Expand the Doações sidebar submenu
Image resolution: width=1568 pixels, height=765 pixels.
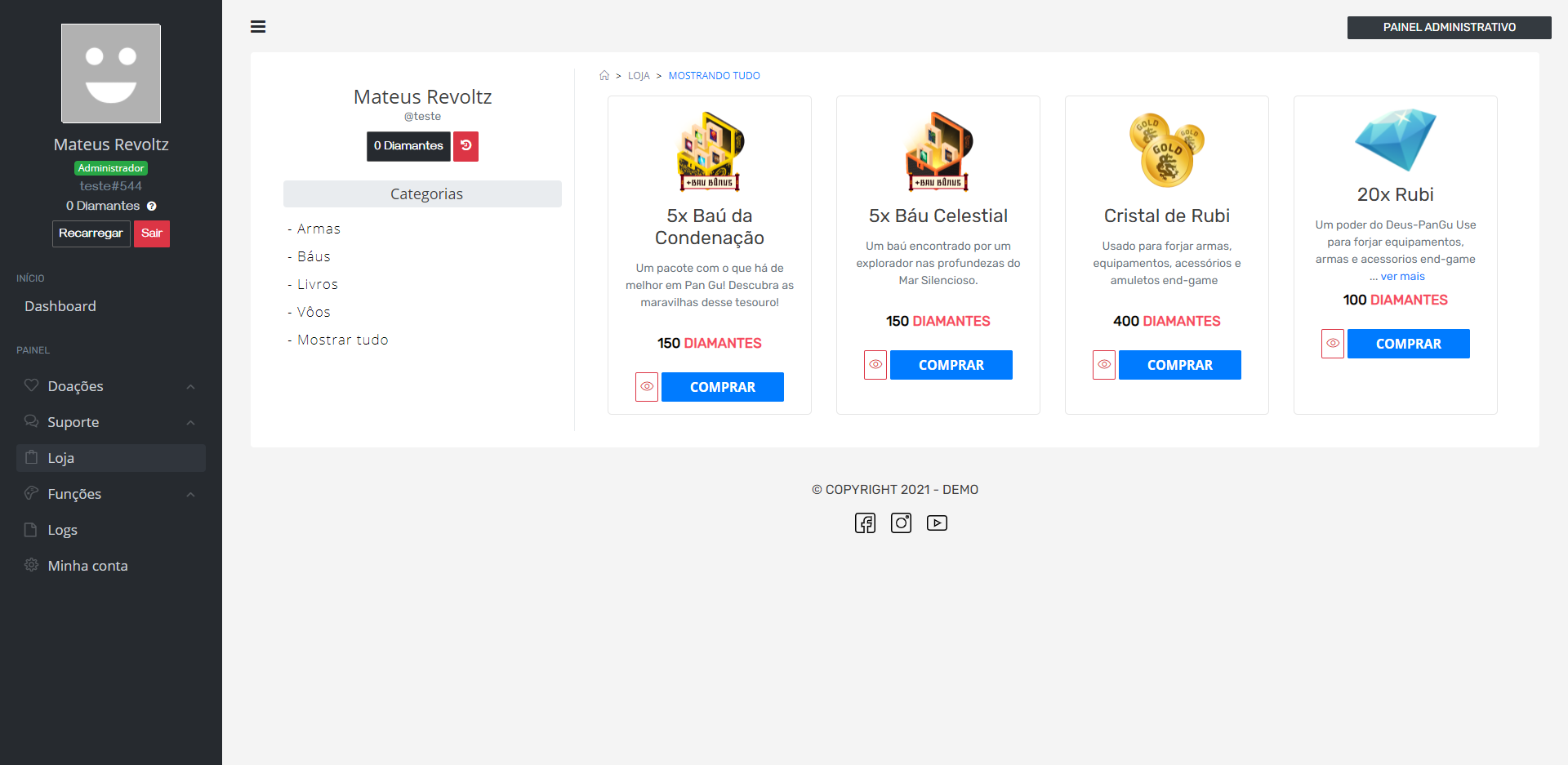coord(111,386)
